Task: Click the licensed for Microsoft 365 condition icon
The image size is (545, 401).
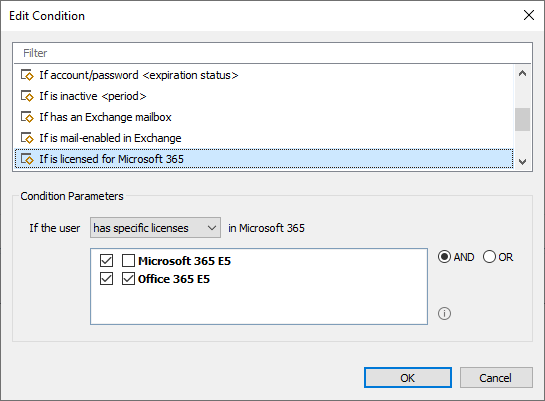Action: pos(27,159)
